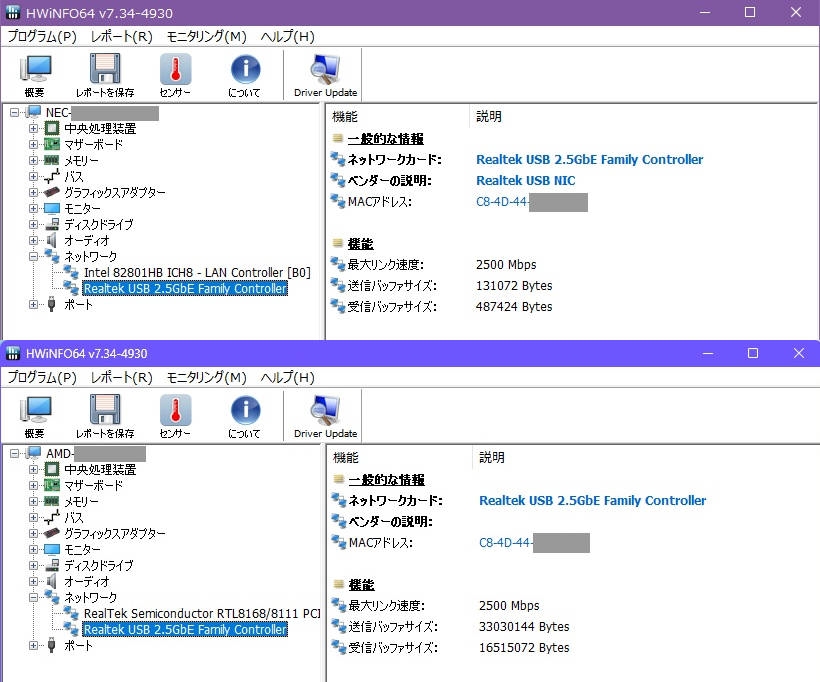This screenshot has width=820, height=682.
Task: Expand オーディオ in the AMD tree
Action: pos(33,582)
